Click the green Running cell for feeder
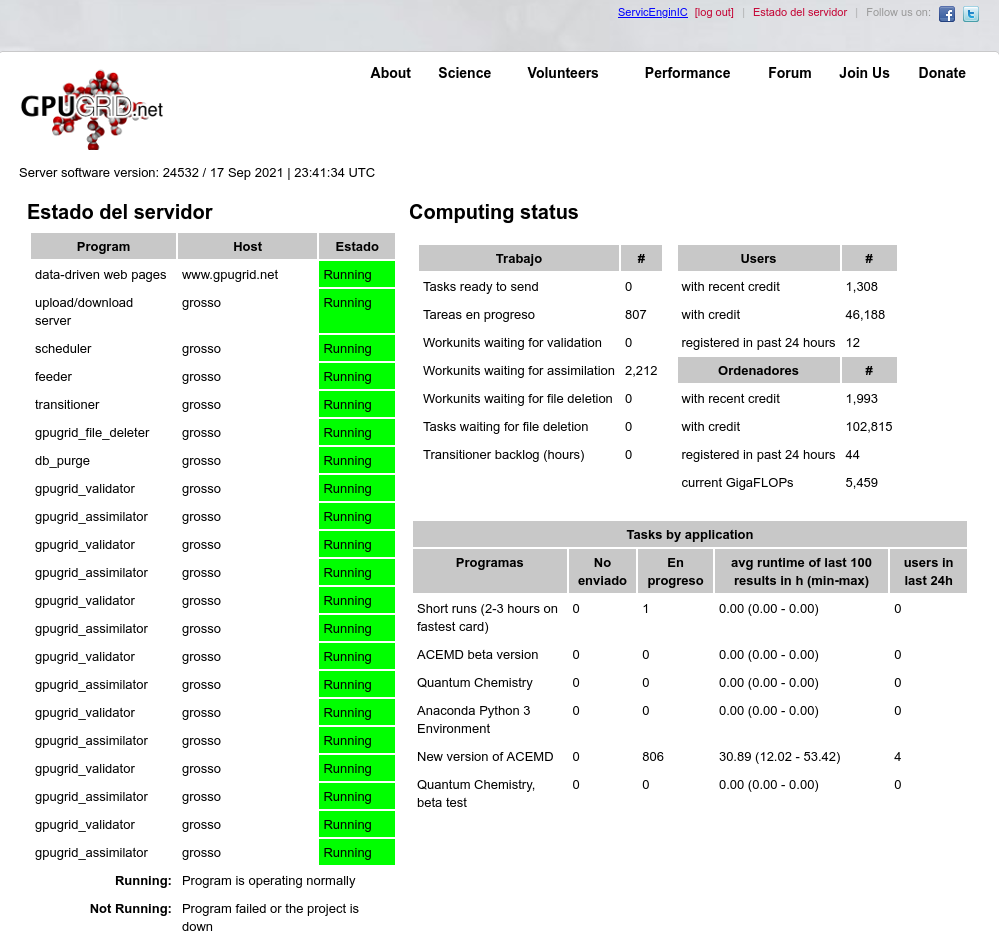Screen dimensions: 999x939 357,377
